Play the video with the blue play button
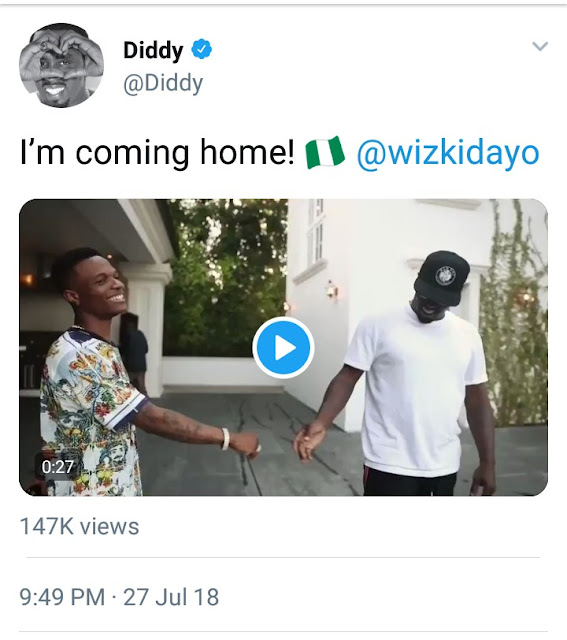This screenshot has width=567, height=640. coord(283,347)
